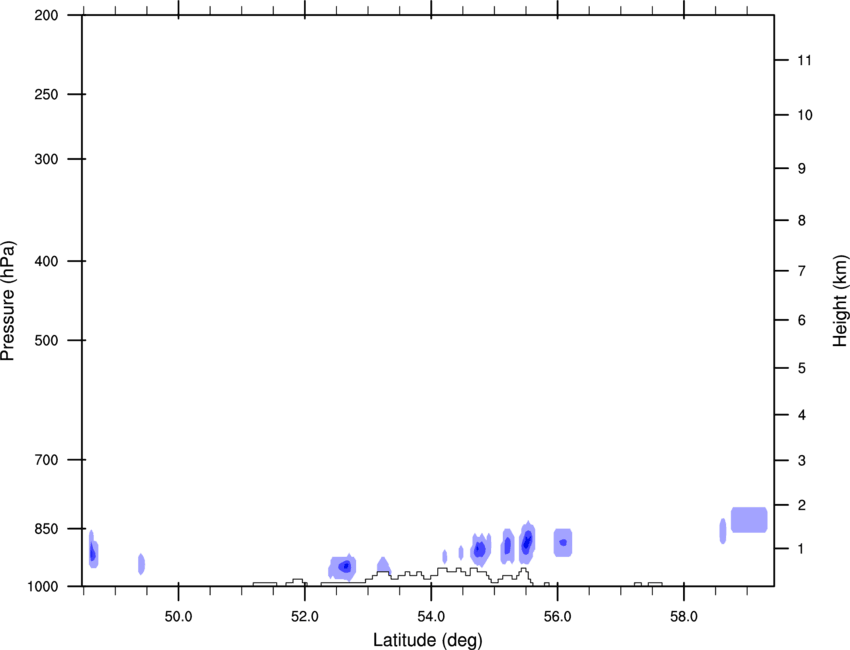Click the 'Latitude (deg)' axis title

tap(428, 640)
